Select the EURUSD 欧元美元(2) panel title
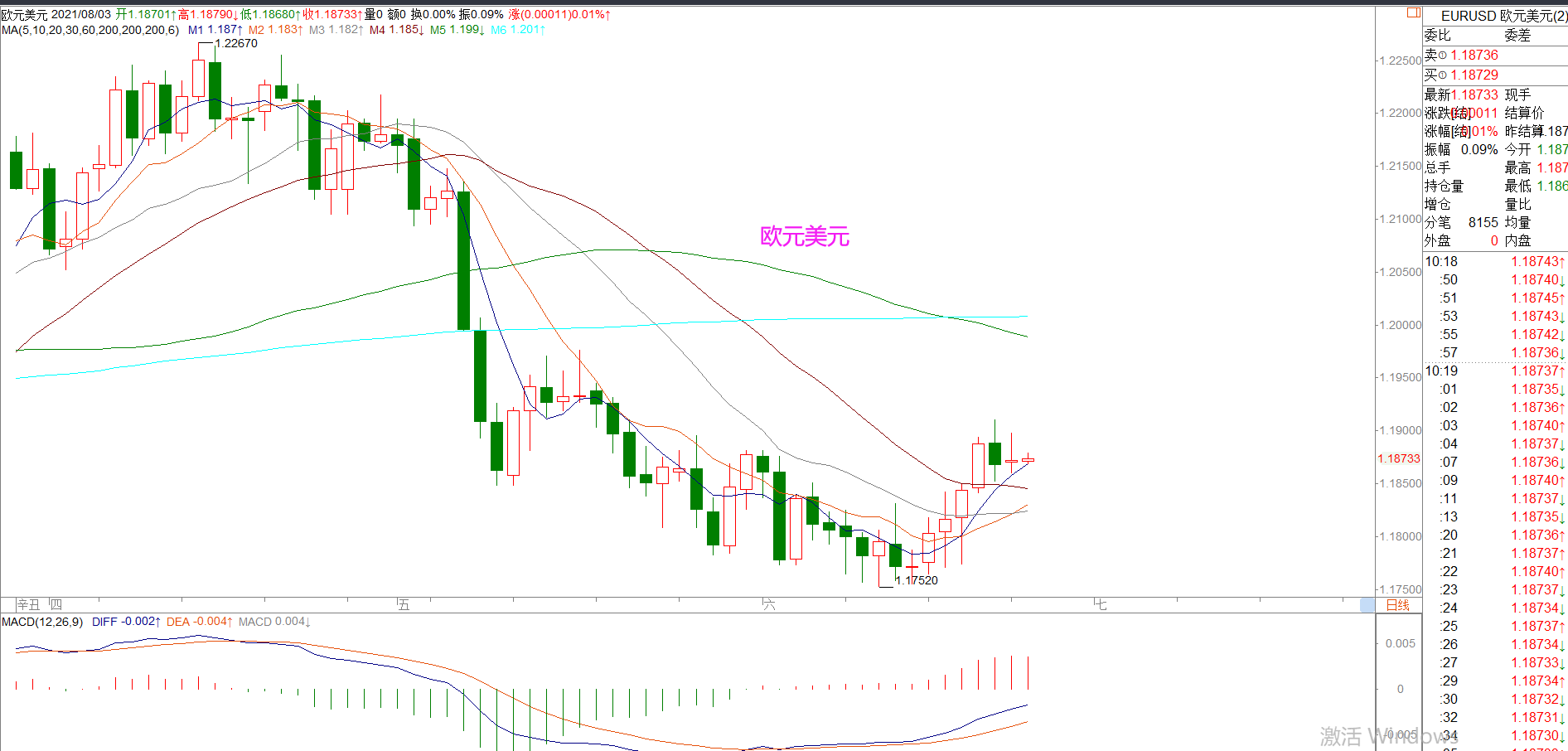 pyautogui.click(x=1503, y=16)
